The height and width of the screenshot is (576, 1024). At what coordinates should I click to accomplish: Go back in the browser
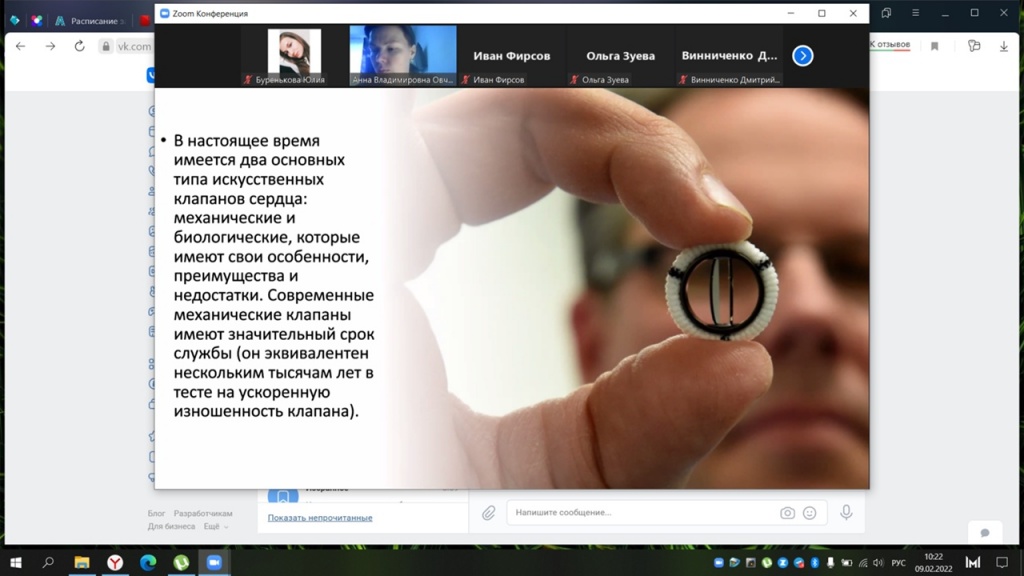[20, 46]
